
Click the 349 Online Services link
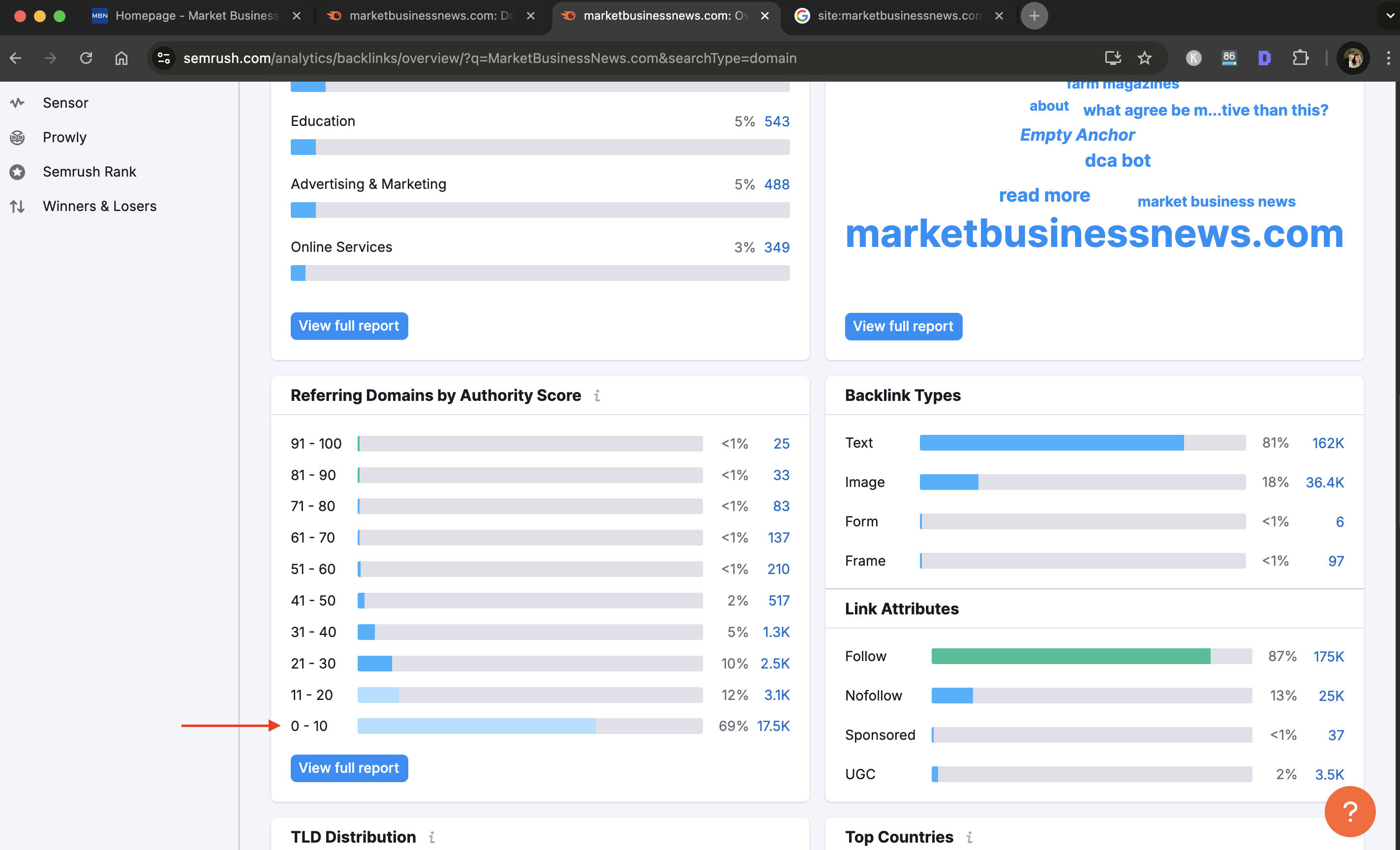tap(777, 248)
